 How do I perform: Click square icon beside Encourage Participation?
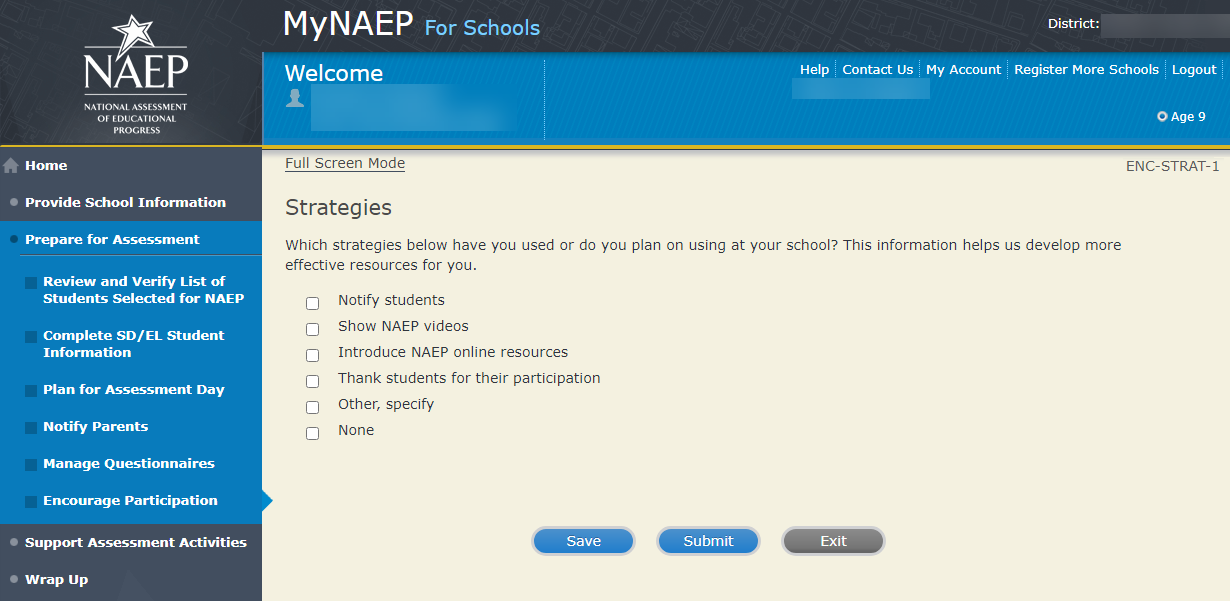31,502
